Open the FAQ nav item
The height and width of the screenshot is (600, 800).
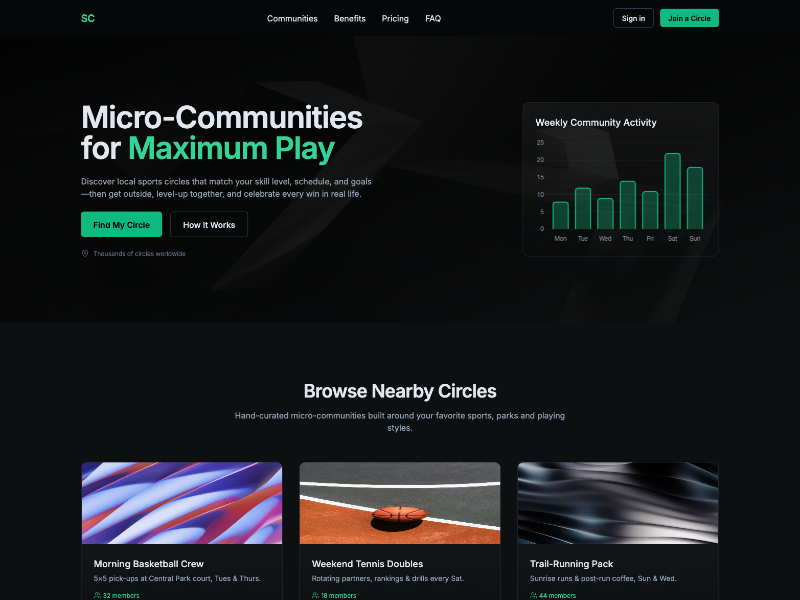pyautogui.click(x=433, y=18)
